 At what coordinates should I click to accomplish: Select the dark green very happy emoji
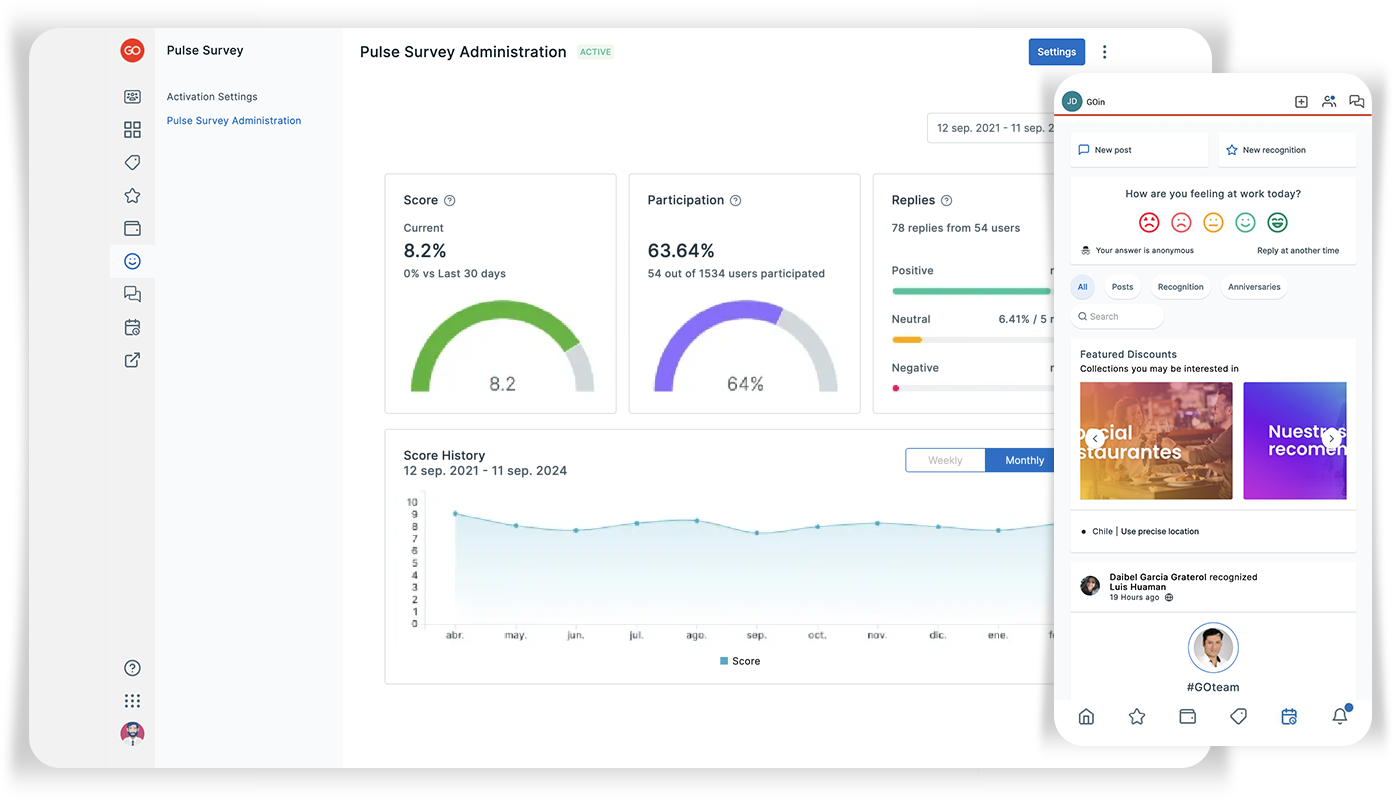click(x=1277, y=222)
